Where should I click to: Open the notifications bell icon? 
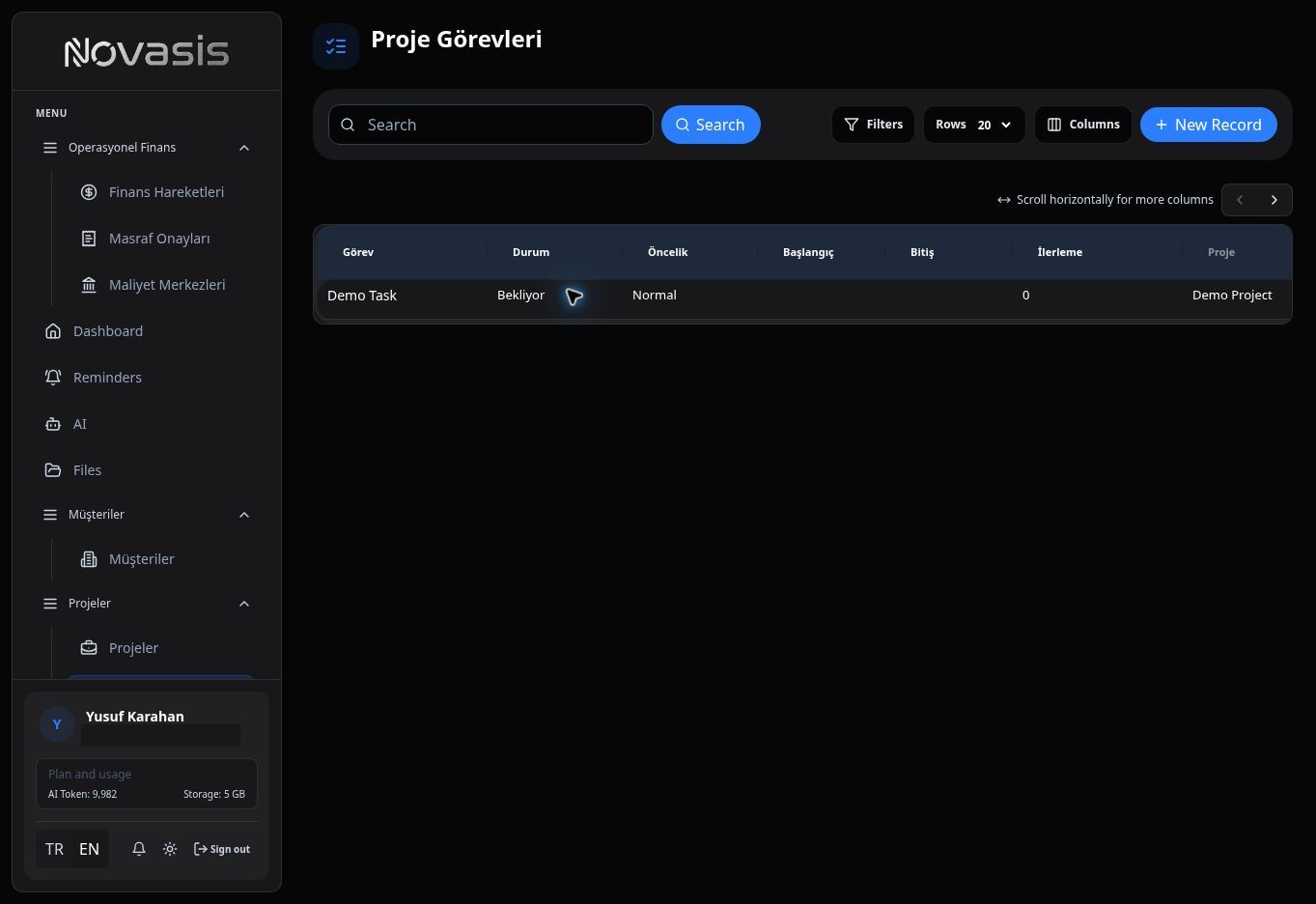click(x=139, y=849)
